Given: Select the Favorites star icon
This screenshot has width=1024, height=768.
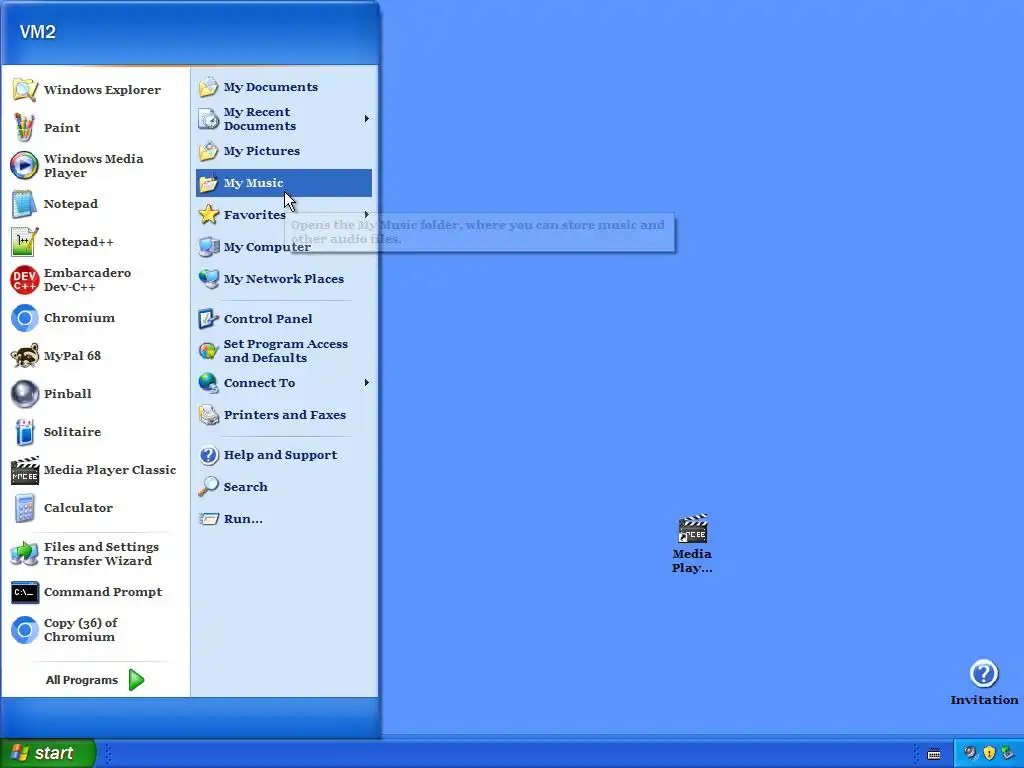Looking at the screenshot, I should (x=208, y=214).
